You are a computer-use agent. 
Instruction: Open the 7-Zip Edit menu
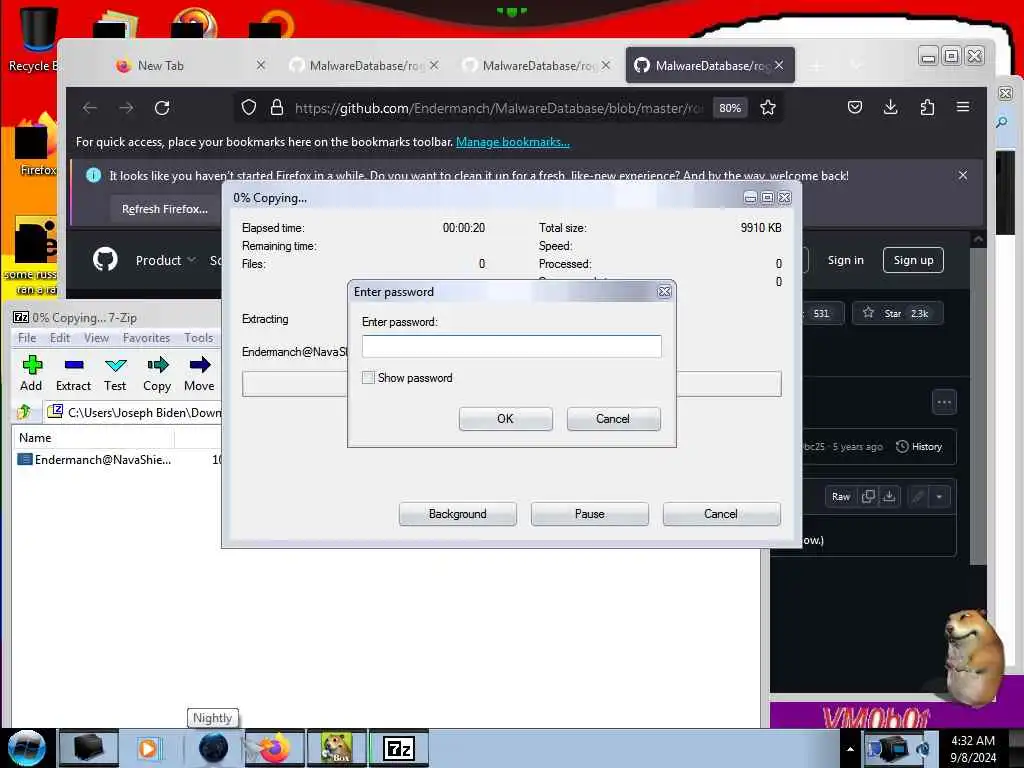60,338
